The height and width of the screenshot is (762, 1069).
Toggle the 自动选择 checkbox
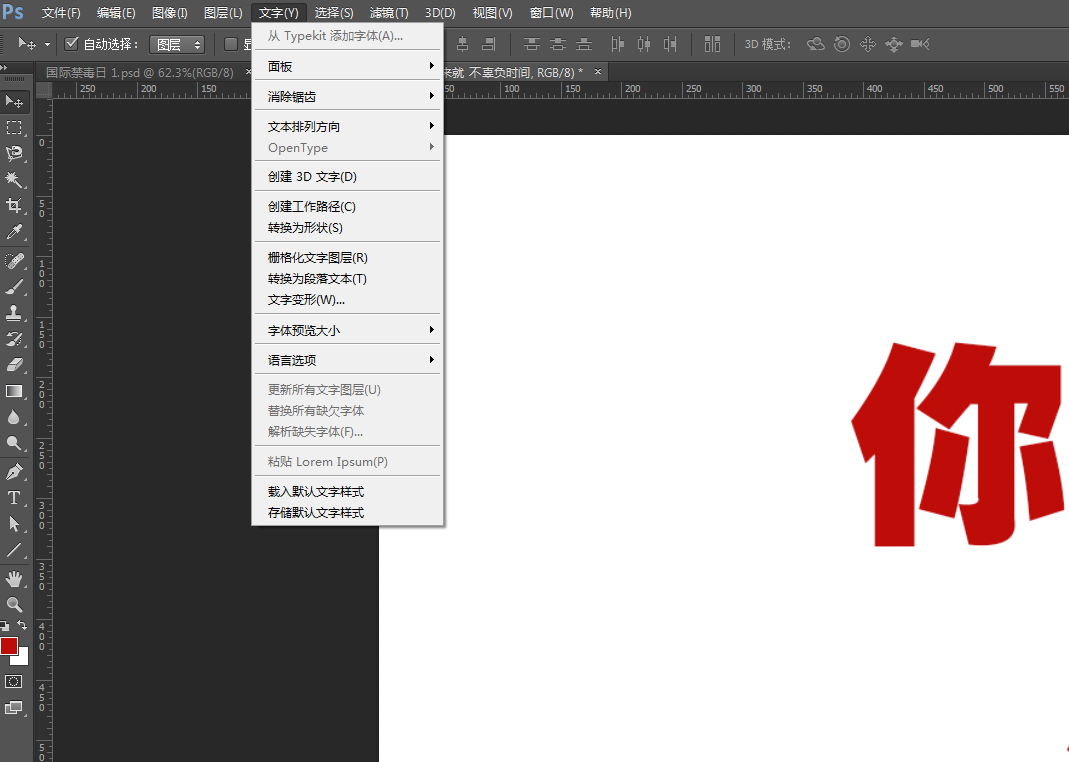(71, 44)
